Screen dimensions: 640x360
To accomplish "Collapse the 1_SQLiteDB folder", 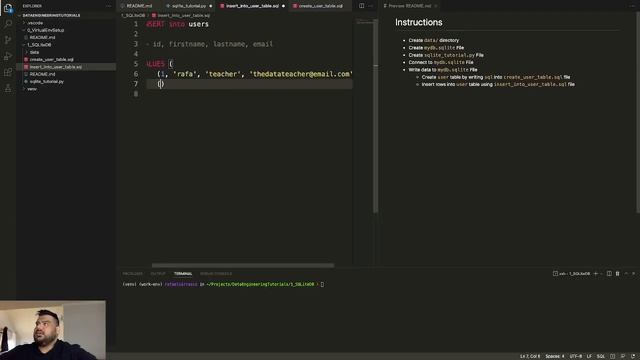I will pos(39,45).
